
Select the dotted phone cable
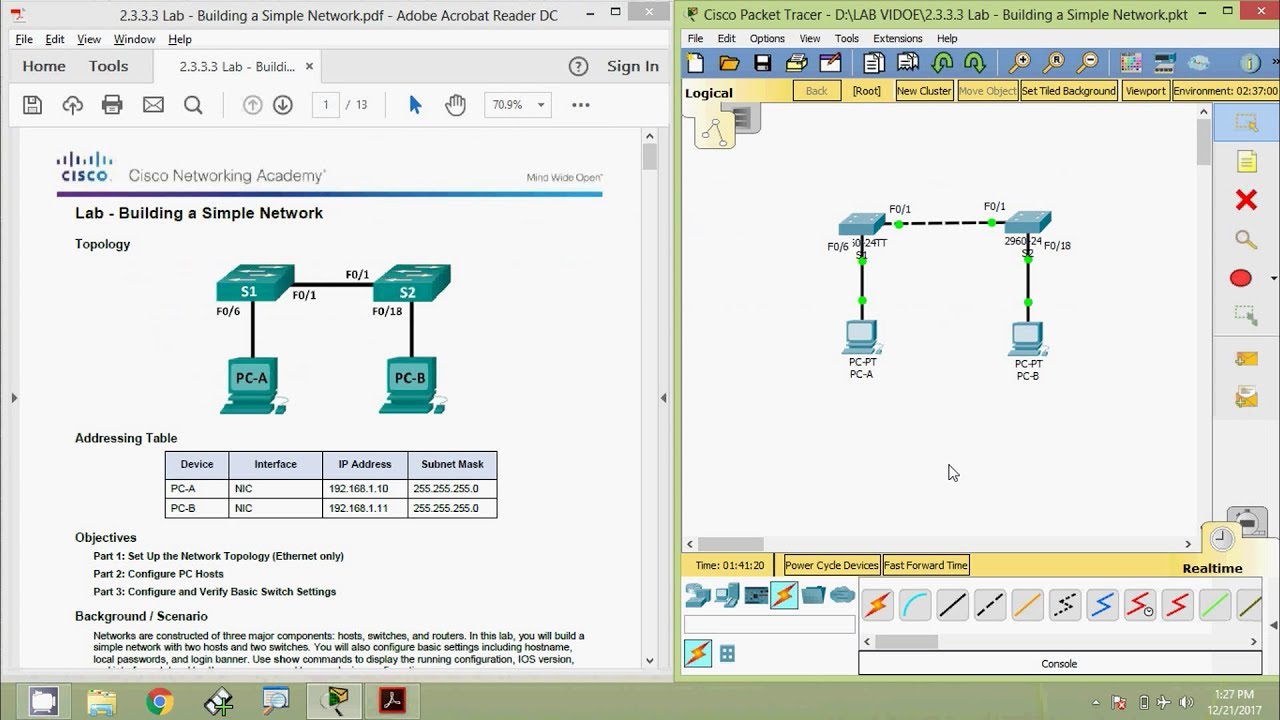1065,605
